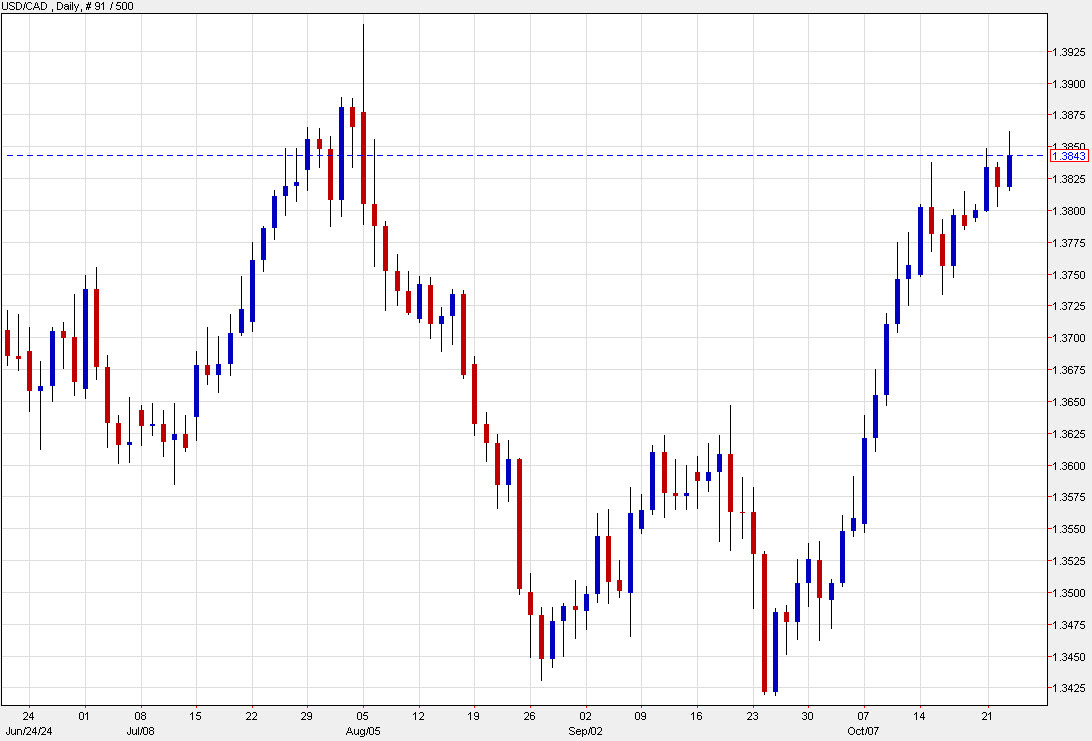Click the 1.3450 price axis label
The image size is (1092, 741).
pos(1068,657)
